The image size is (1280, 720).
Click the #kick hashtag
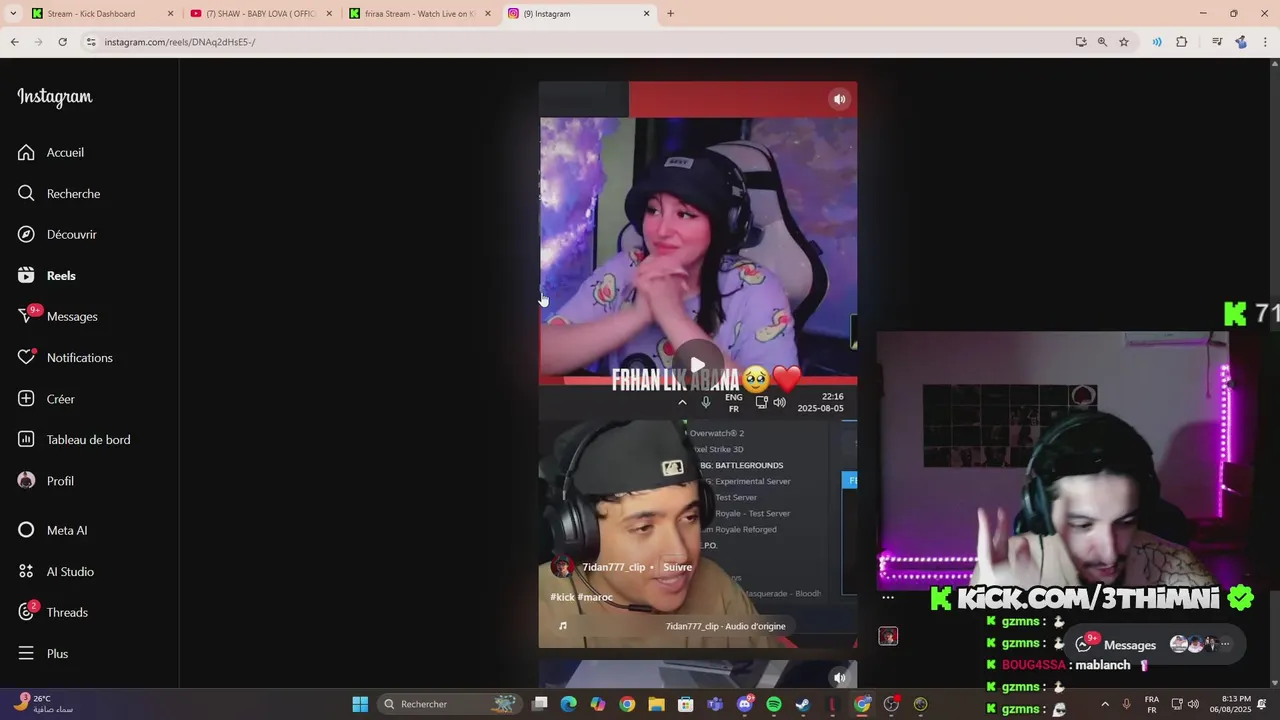pos(562,597)
